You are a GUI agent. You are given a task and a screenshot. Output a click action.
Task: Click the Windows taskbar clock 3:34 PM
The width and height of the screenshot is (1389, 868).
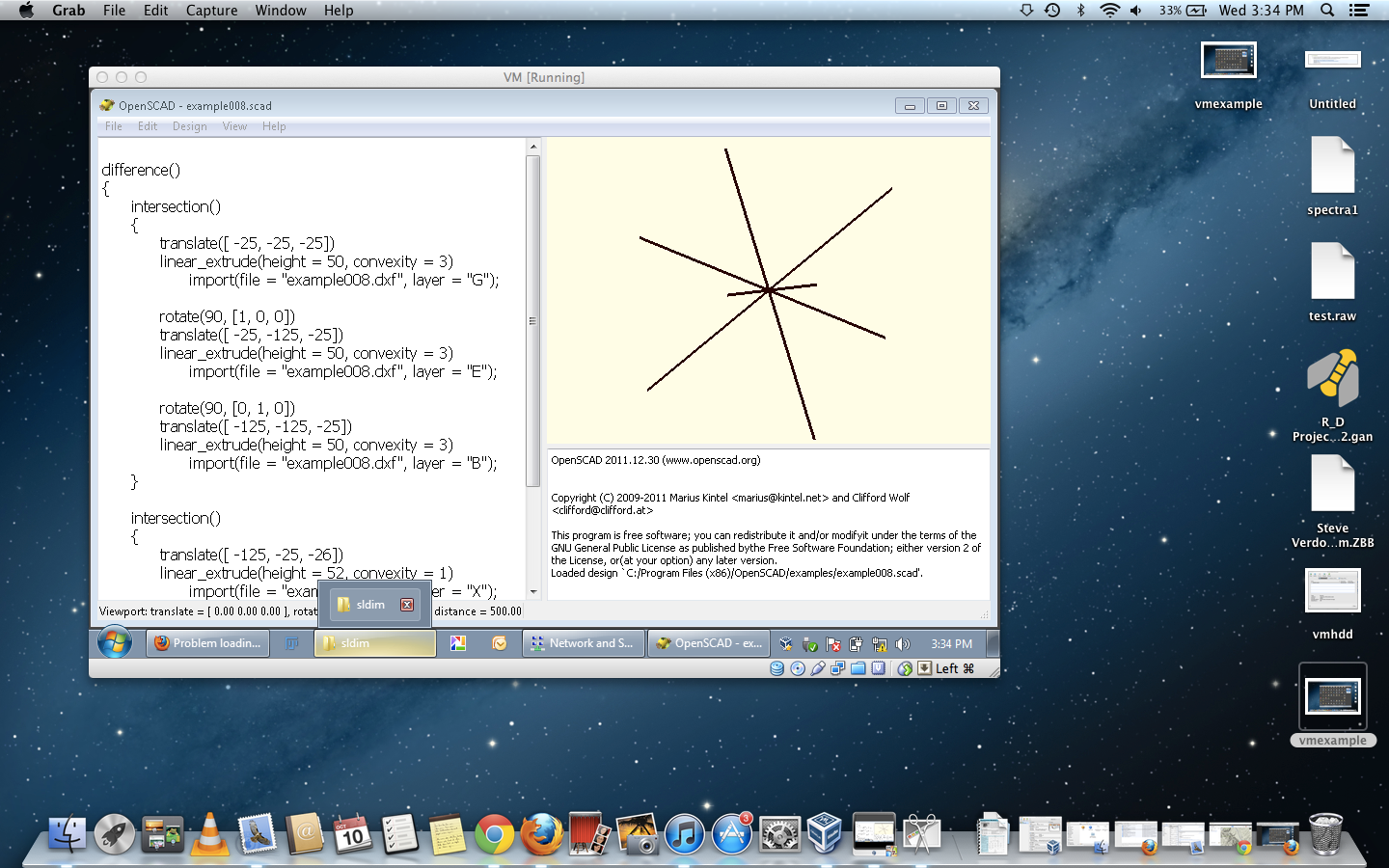point(951,643)
